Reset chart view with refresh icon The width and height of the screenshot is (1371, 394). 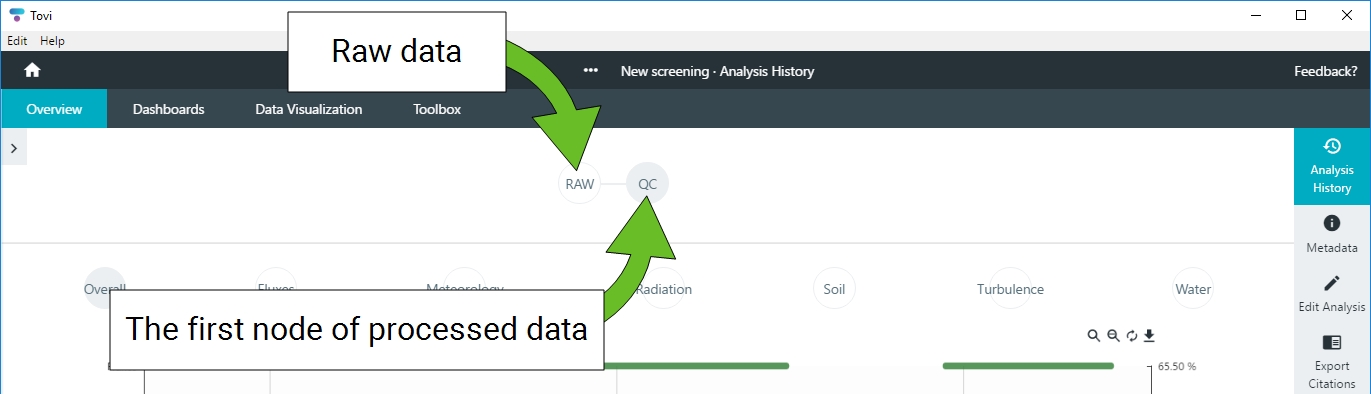tap(1131, 336)
